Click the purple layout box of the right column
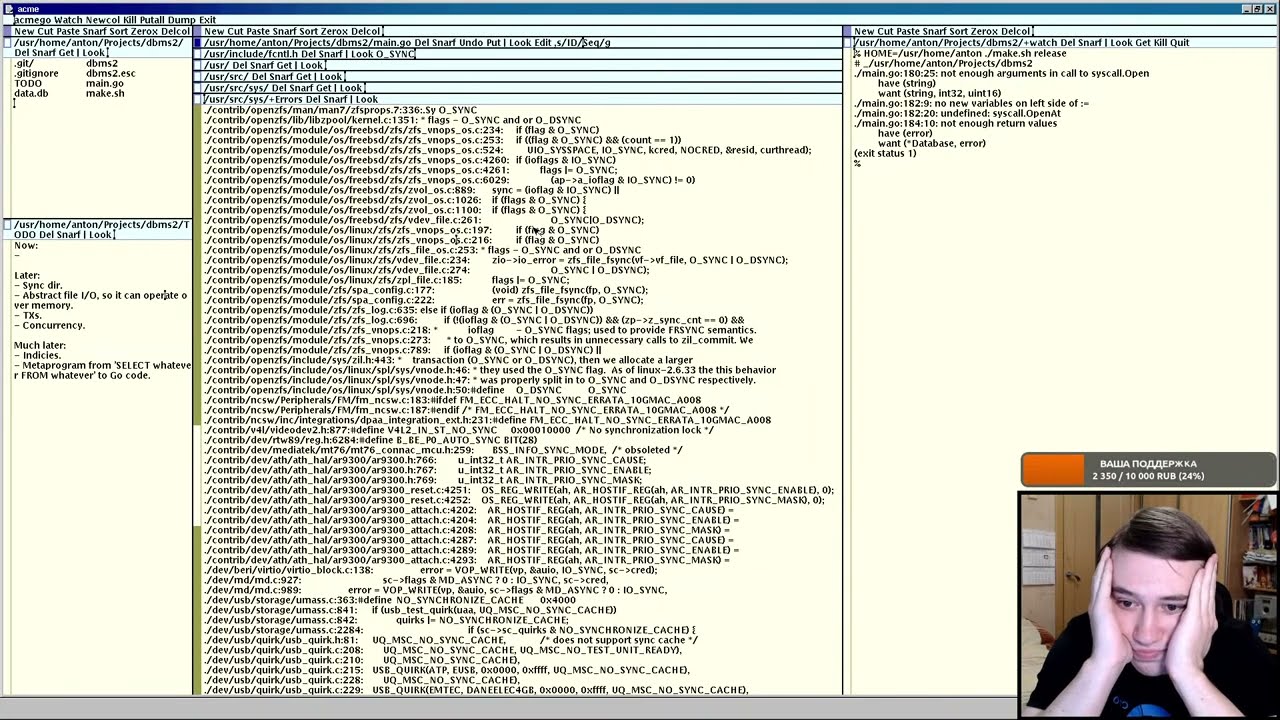Image resolution: width=1280 pixels, height=720 pixels. pyautogui.click(x=848, y=32)
